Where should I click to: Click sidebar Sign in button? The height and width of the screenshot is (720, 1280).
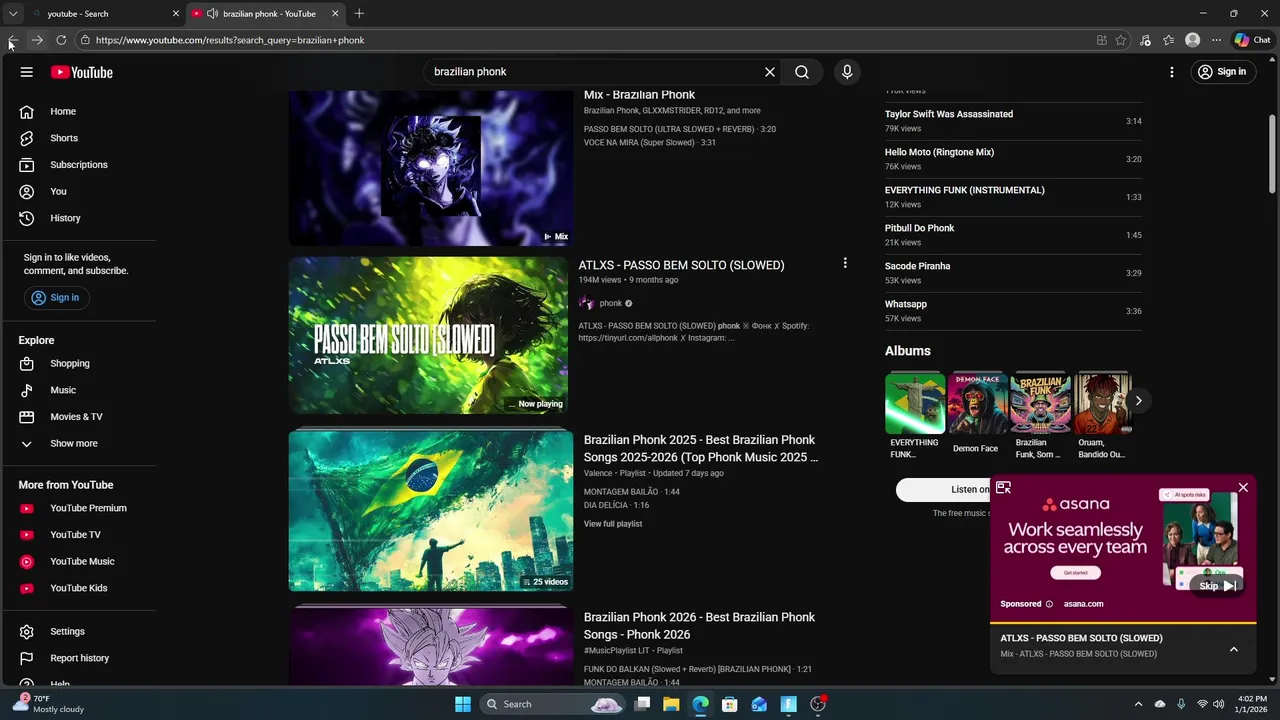[x=56, y=298]
